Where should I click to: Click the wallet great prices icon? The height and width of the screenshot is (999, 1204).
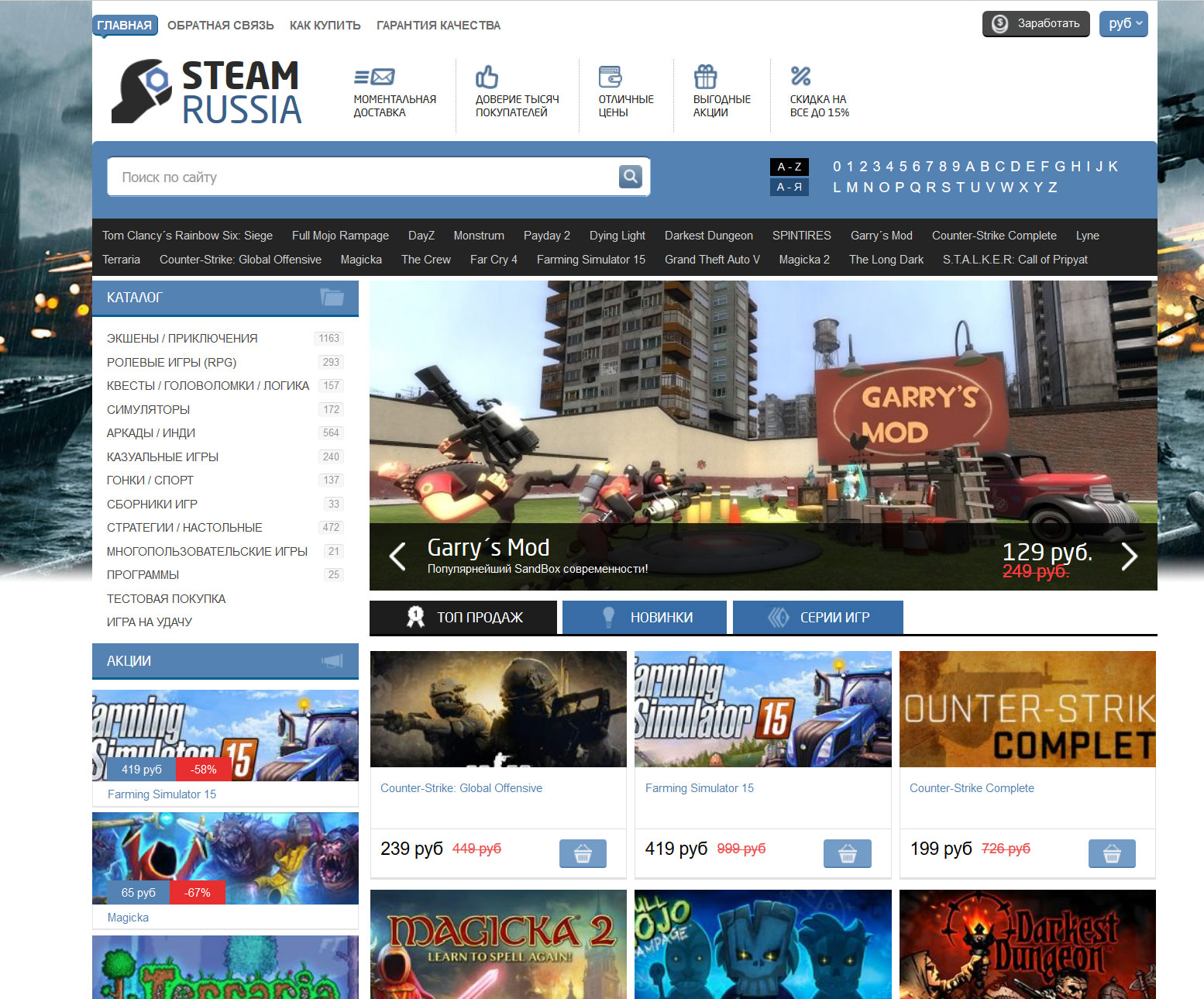(610, 76)
